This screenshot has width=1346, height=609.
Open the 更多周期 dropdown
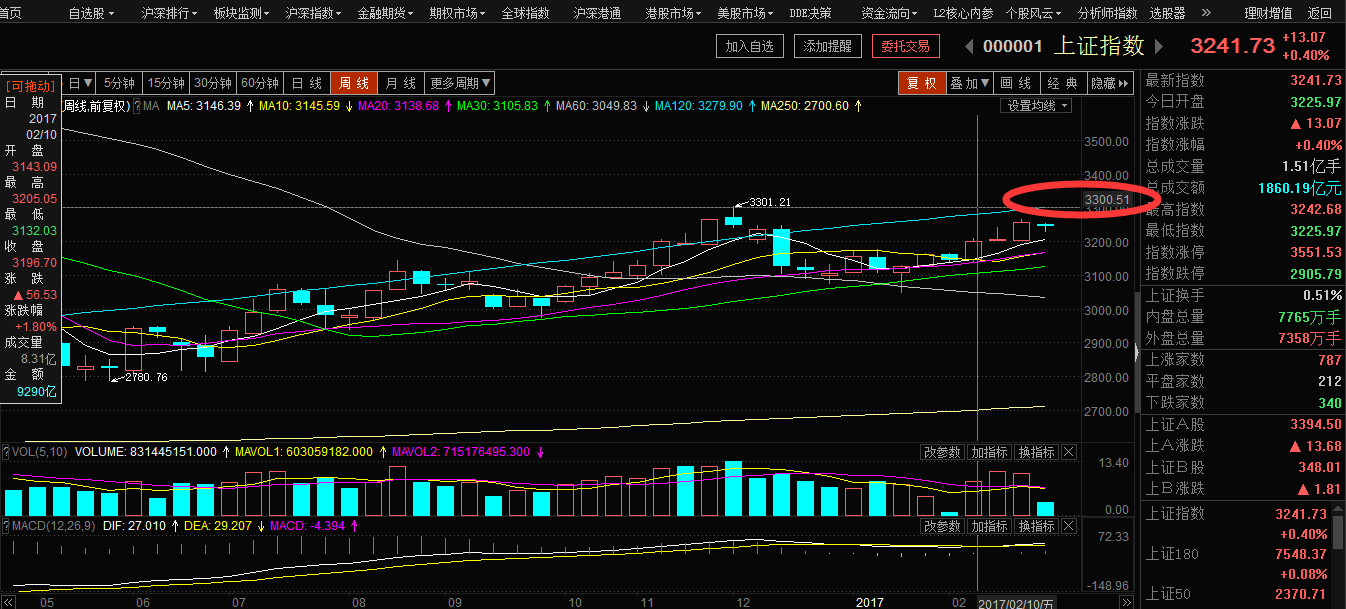click(460, 83)
